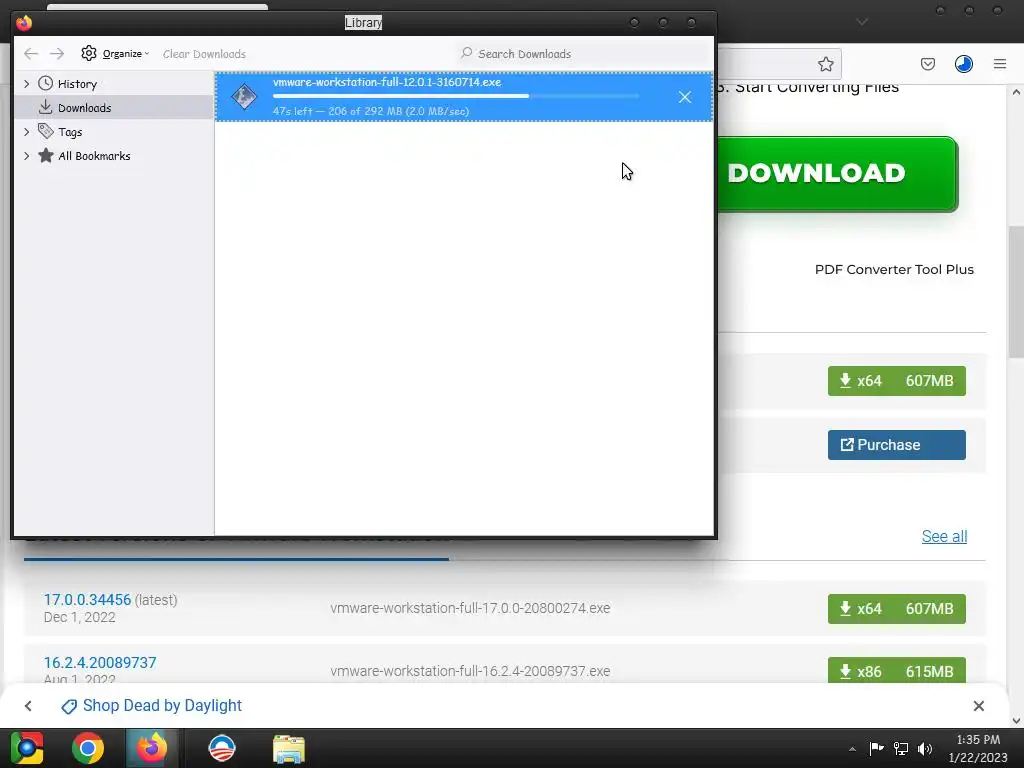Click Clear Downloads button
Image resolution: width=1024 pixels, height=768 pixels.
(204, 54)
